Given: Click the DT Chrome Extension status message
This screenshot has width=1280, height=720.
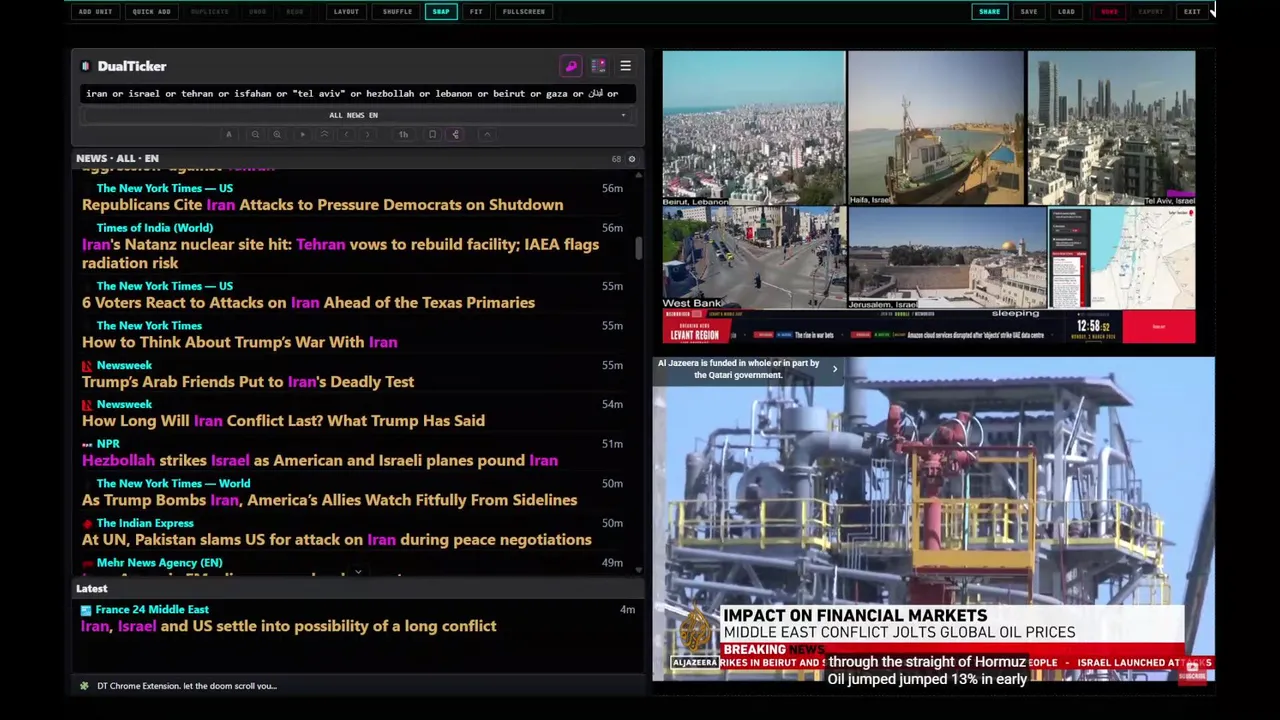Looking at the screenshot, I should point(187,686).
